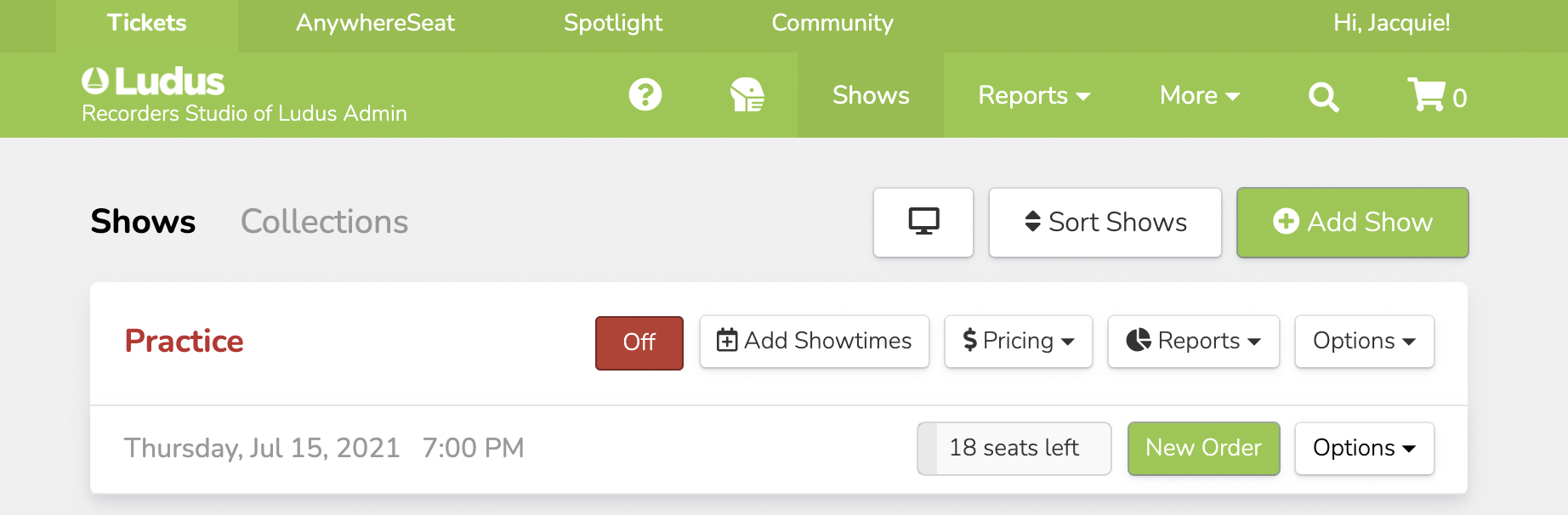The width and height of the screenshot is (1568, 515).
Task: Click the Ludus logo
Action: (x=151, y=80)
